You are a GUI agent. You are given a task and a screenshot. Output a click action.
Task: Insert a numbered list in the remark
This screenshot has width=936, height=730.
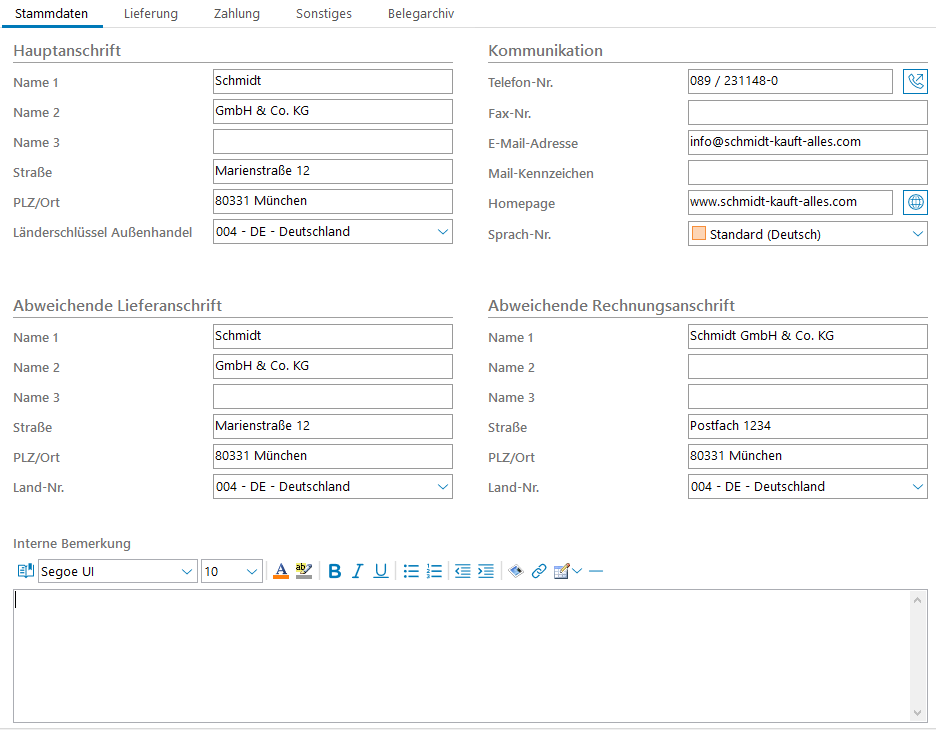tap(434, 571)
